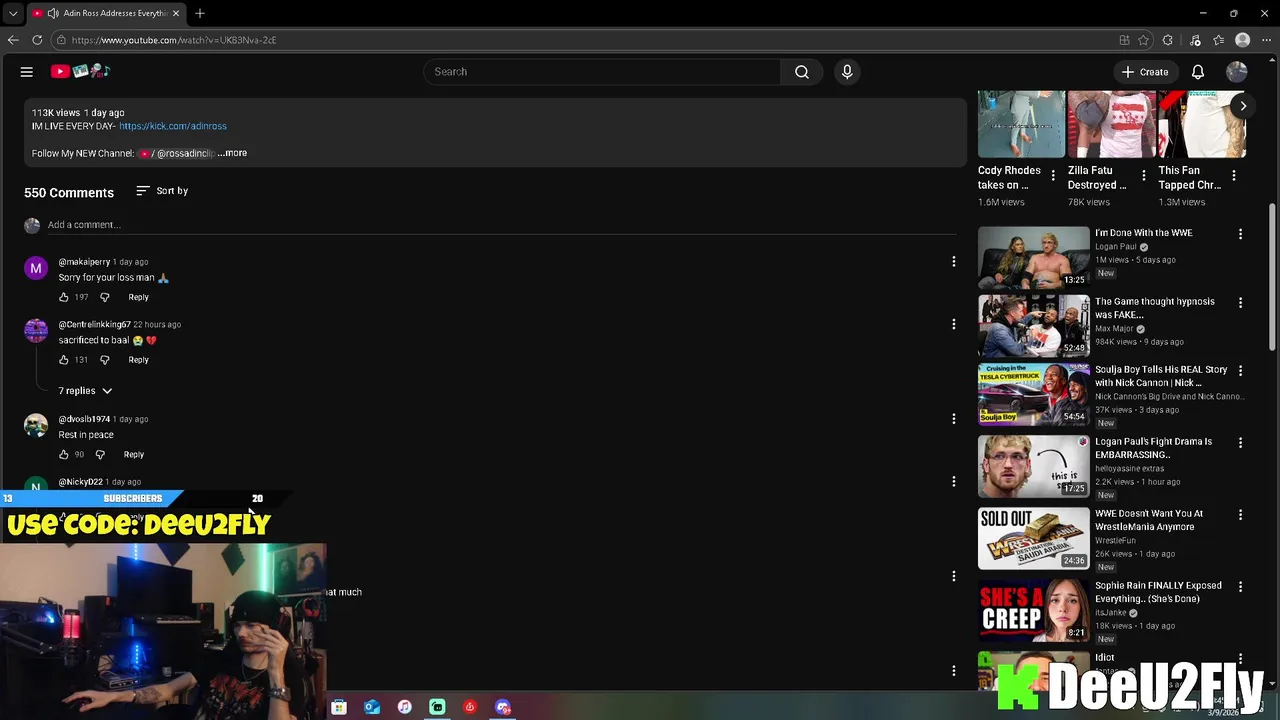Image resolution: width=1280 pixels, height=720 pixels.
Task: Open Sort by comments dropdown
Action: click(x=162, y=191)
